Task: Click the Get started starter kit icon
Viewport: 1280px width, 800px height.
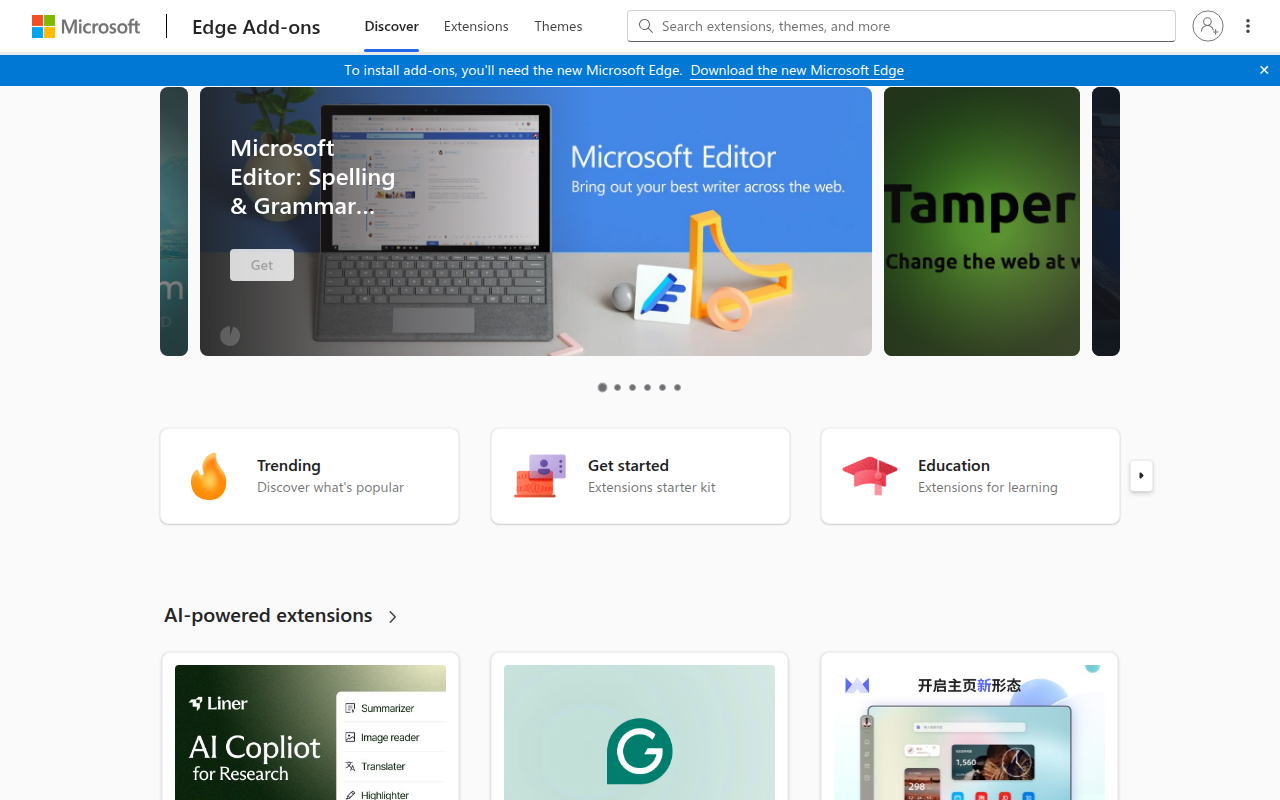Action: 540,476
